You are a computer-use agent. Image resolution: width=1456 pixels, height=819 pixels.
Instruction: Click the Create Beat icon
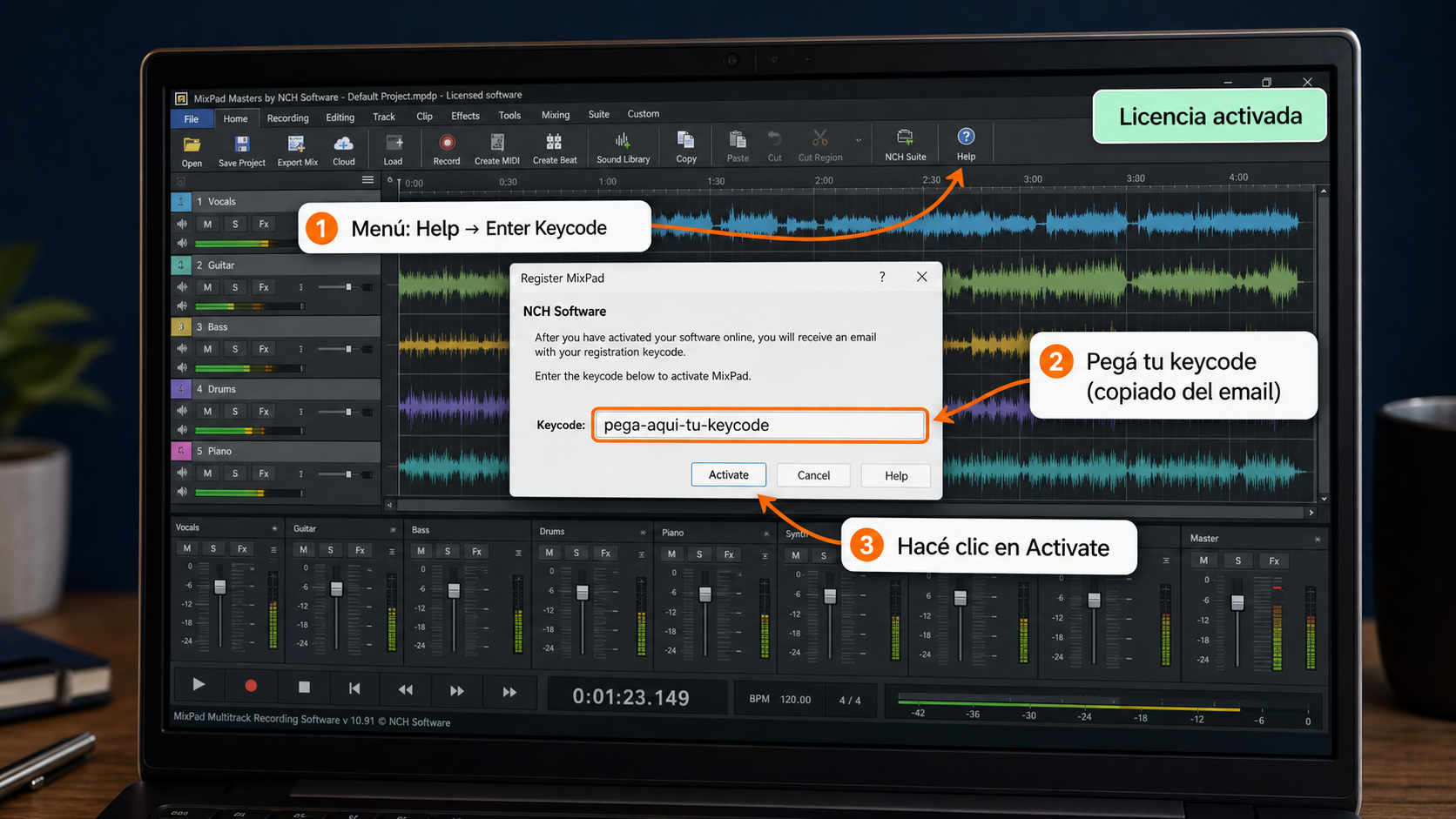[555, 149]
